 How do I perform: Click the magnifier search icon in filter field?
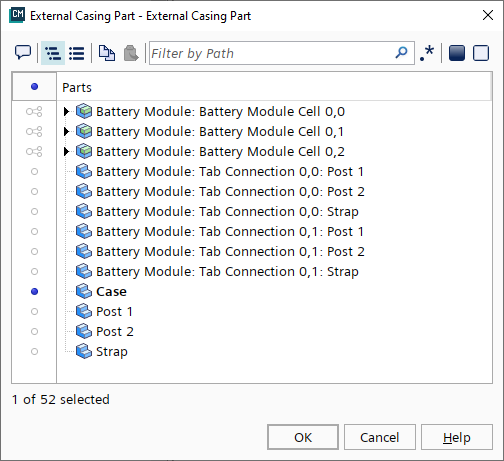coord(401,53)
